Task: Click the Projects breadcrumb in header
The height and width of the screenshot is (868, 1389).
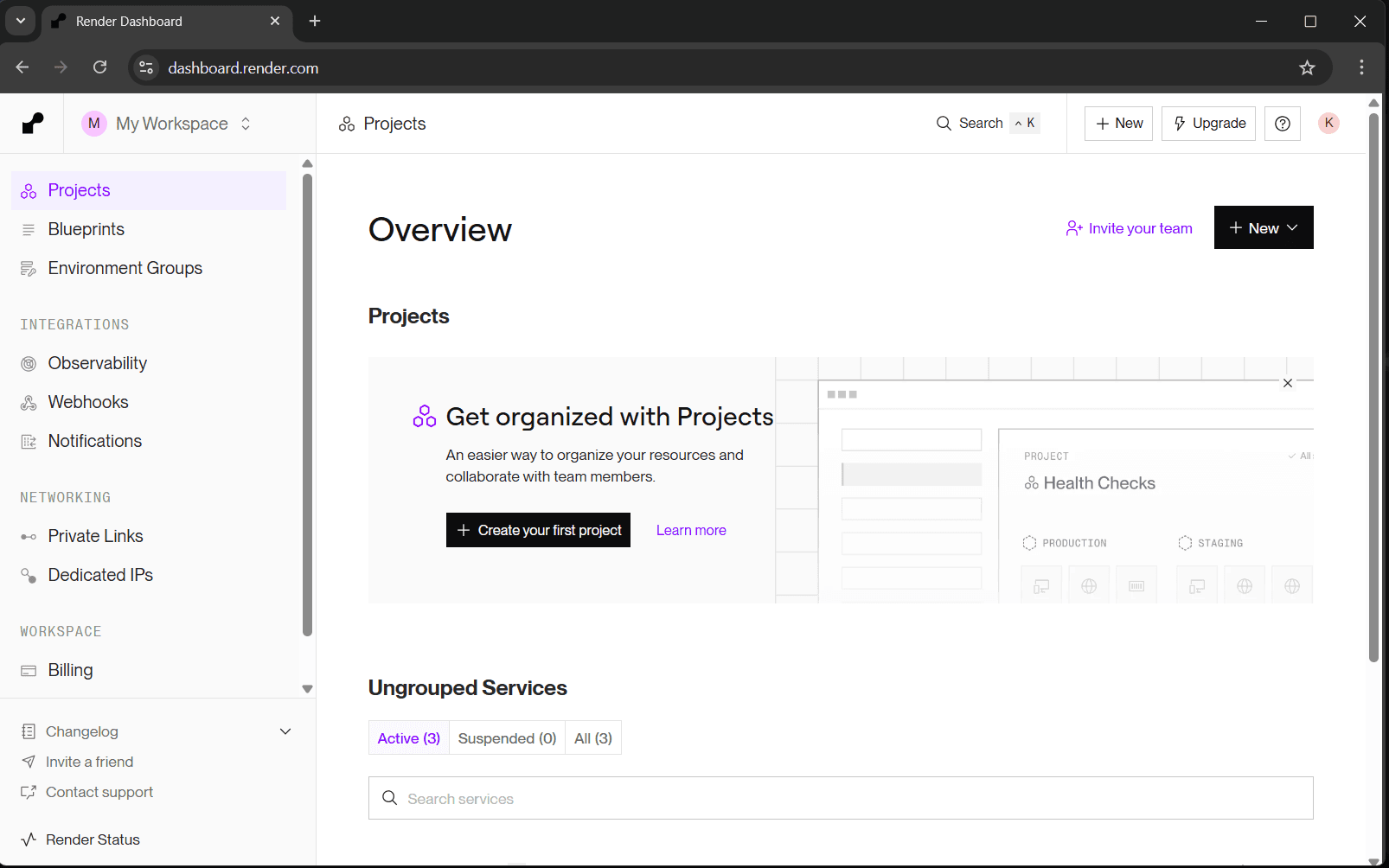Action: [382, 124]
